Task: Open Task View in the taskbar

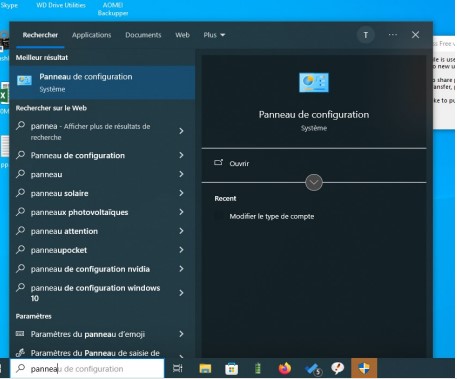Action: coord(178,368)
